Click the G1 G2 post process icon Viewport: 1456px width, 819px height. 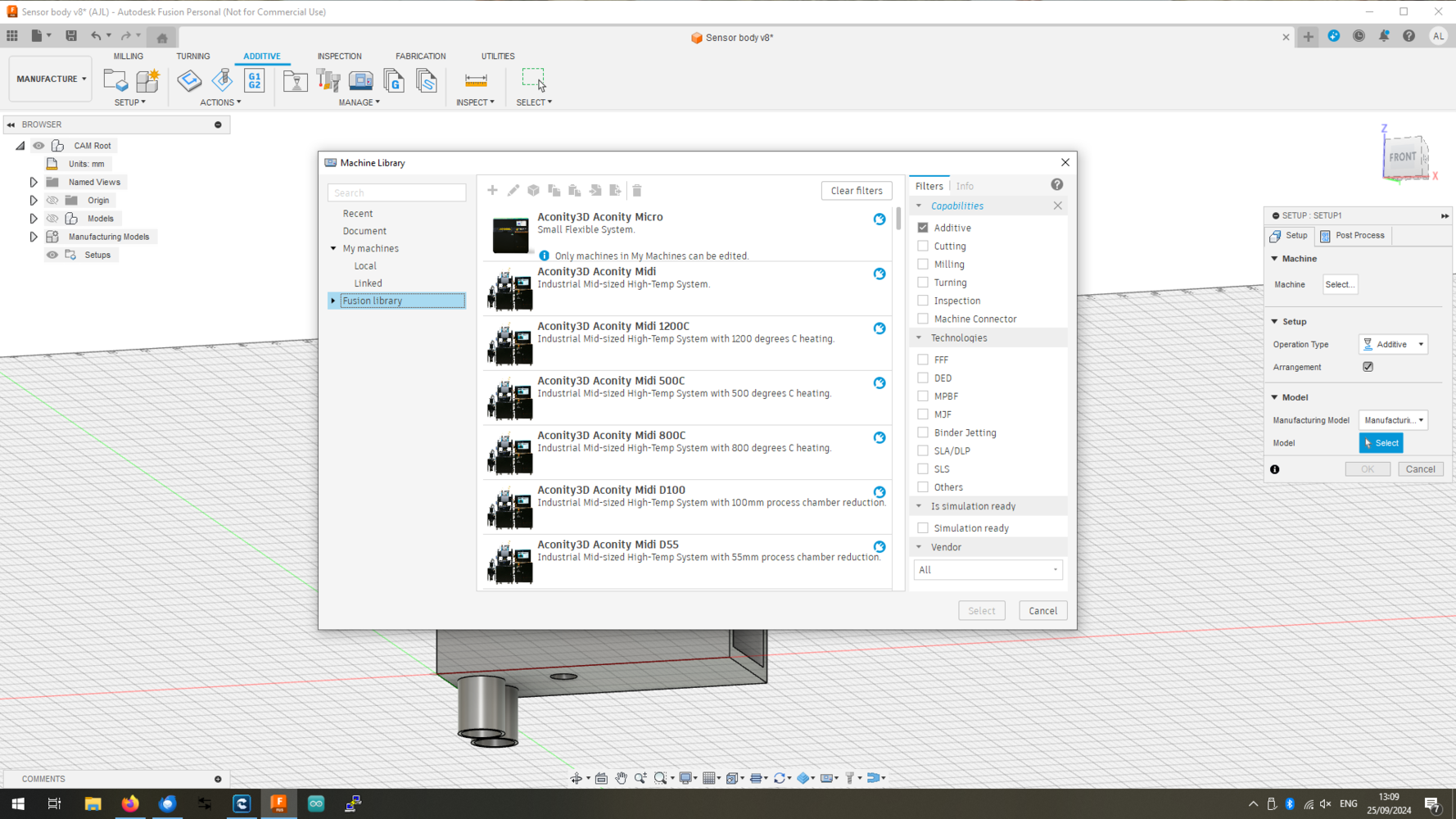(x=255, y=80)
